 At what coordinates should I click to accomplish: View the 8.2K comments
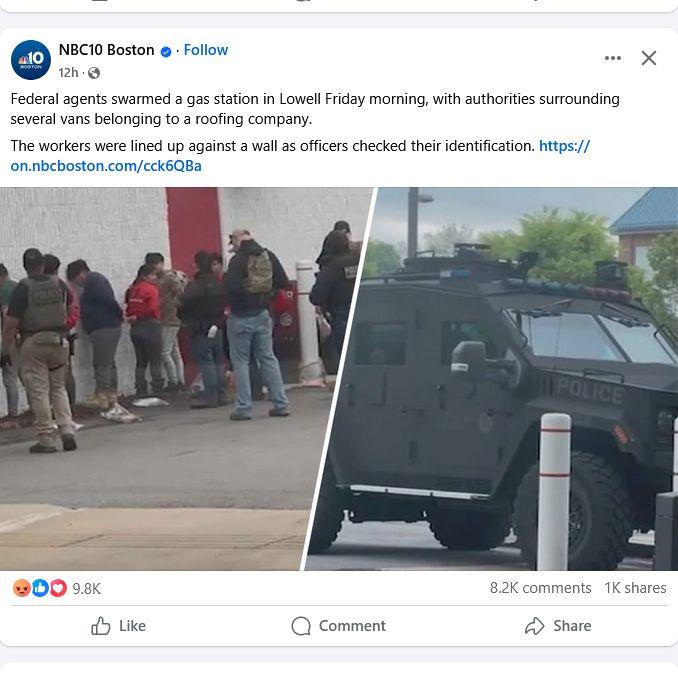pos(540,588)
